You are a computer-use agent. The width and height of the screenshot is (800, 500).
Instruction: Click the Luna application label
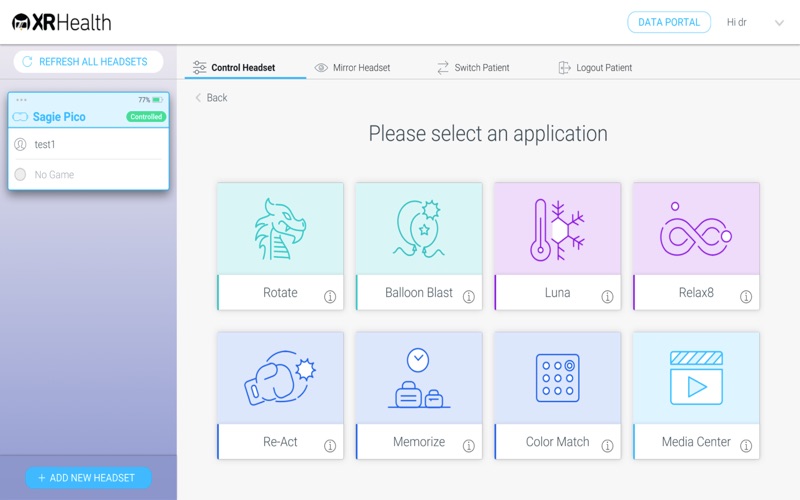point(557,292)
